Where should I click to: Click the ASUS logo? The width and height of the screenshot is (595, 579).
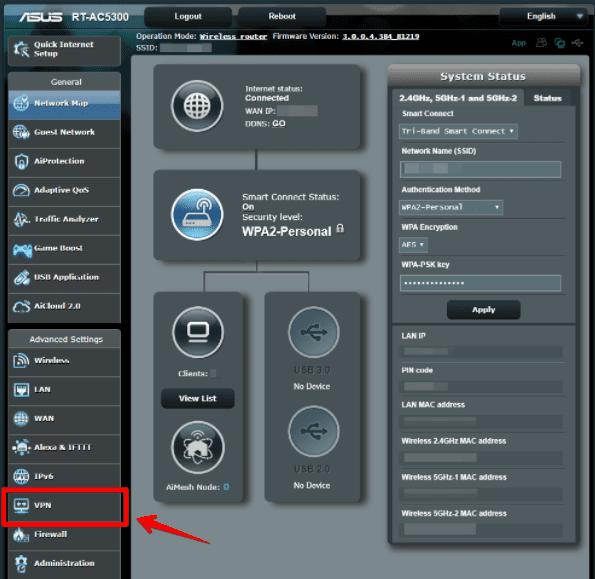coord(41,17)
